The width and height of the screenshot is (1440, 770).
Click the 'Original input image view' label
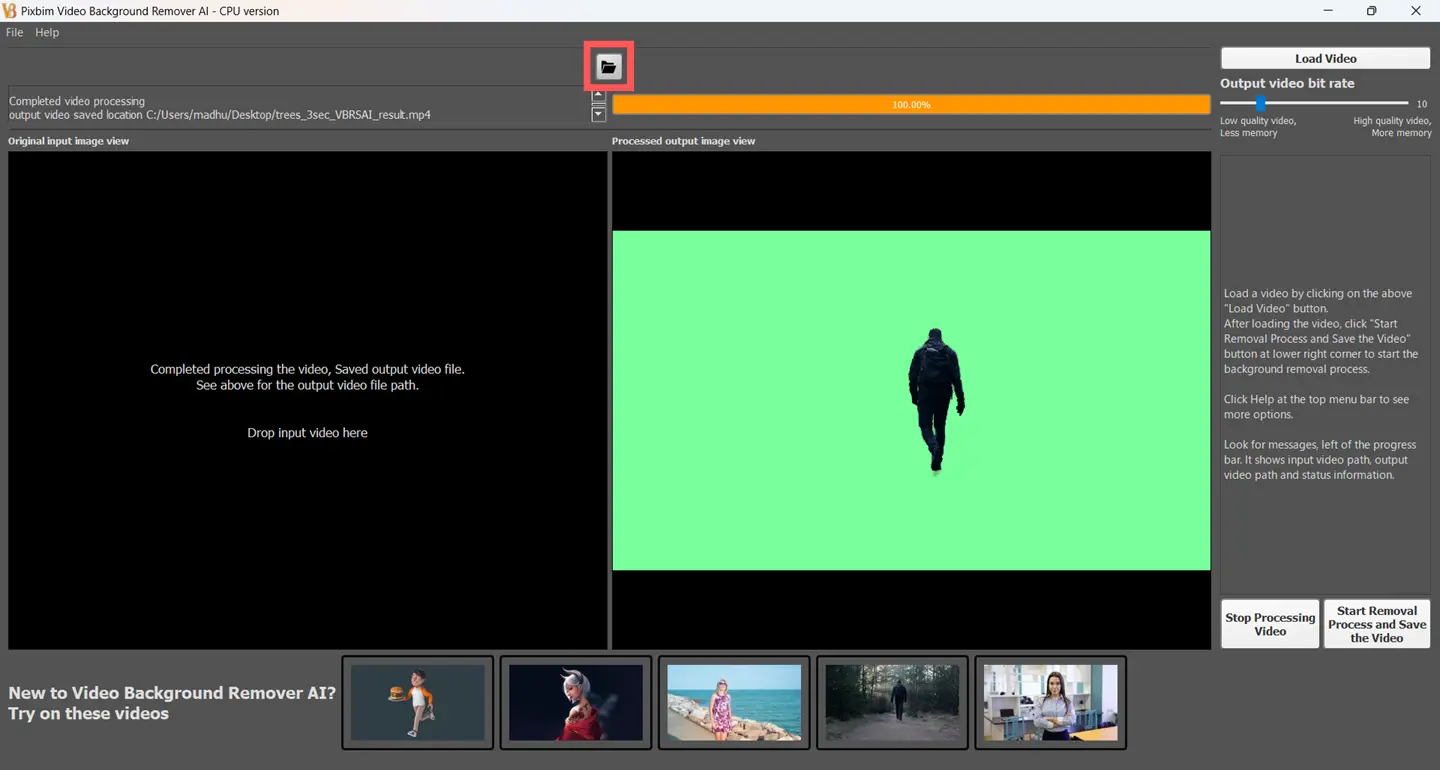click(69, 141)
